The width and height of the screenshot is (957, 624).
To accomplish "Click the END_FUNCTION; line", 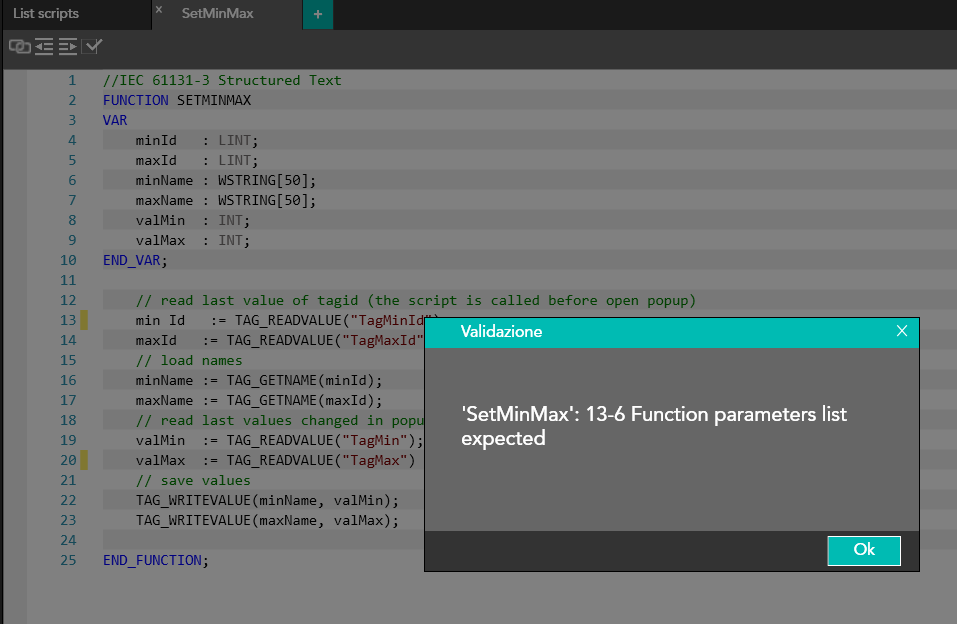I will tap(156, 560).
